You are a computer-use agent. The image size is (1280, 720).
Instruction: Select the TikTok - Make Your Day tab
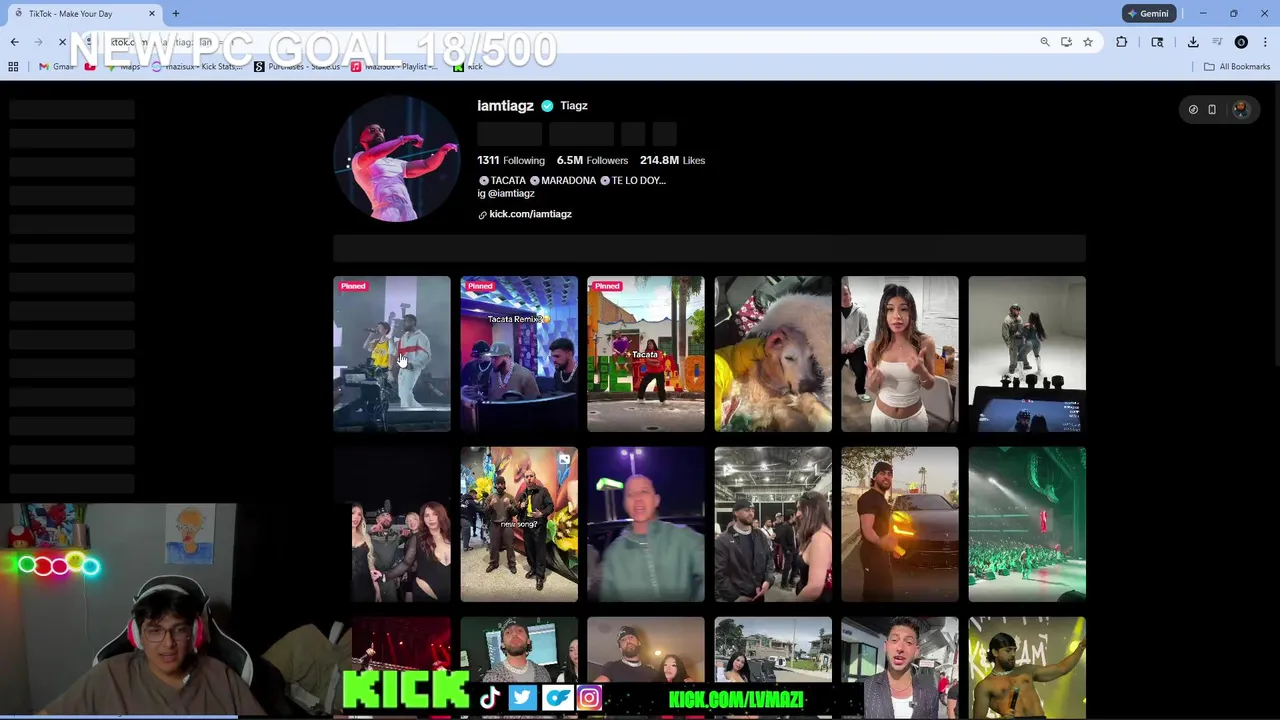83,13
